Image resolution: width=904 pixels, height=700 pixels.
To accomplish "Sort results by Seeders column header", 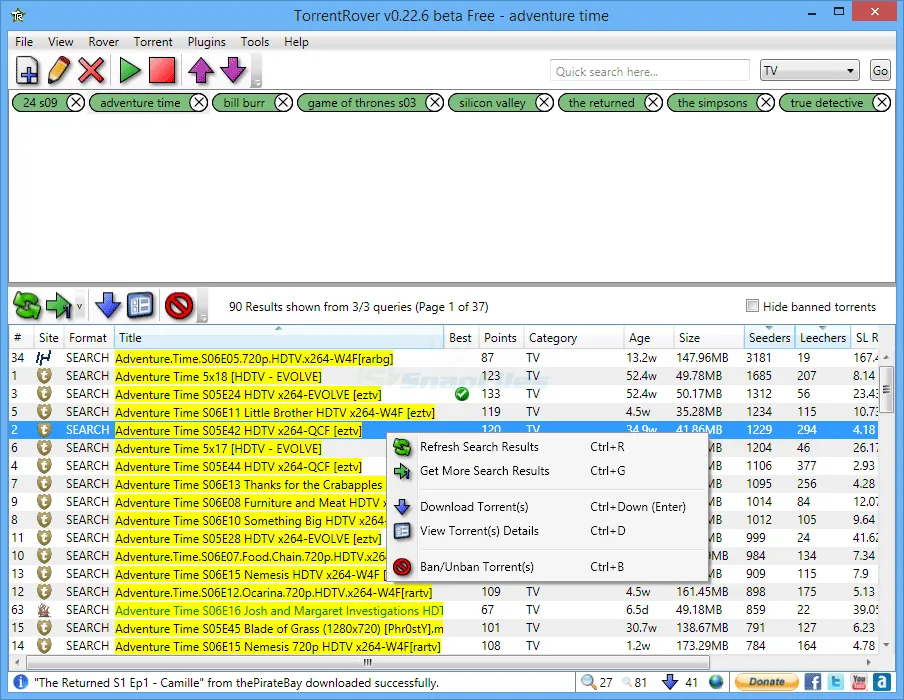I will (769, 337).
